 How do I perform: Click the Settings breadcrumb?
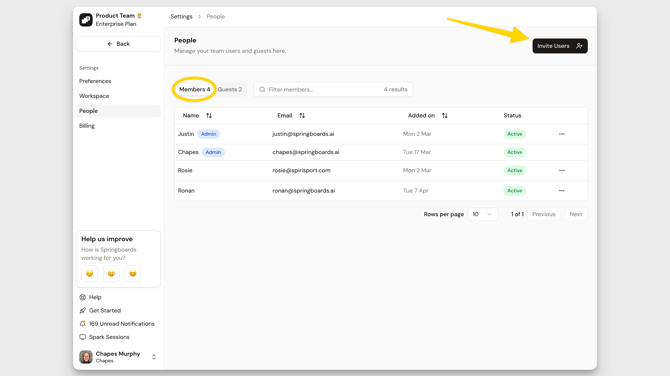(181, 17)
